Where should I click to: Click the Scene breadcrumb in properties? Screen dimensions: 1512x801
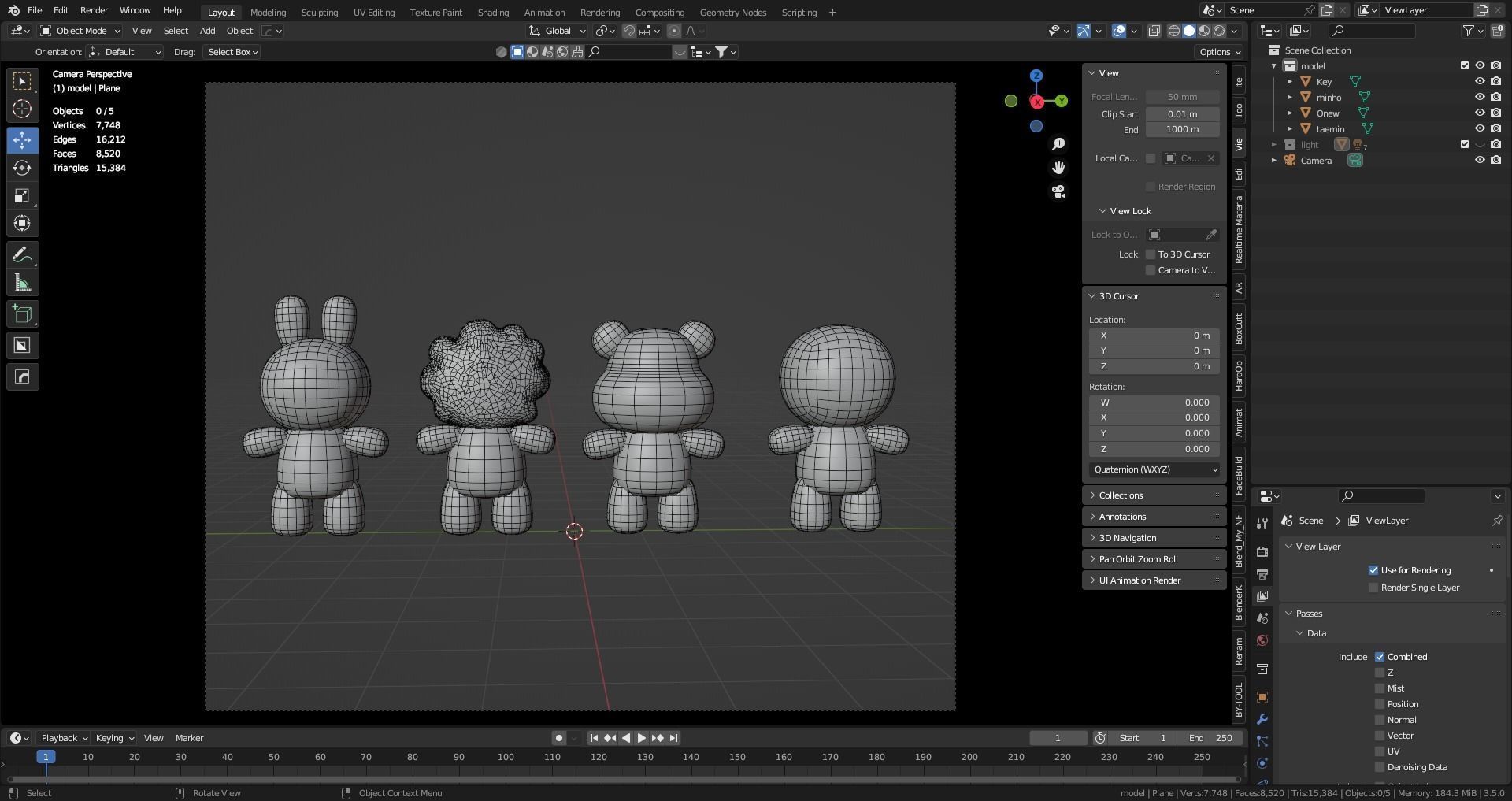pyautogui.click(x=1303, y=521)
